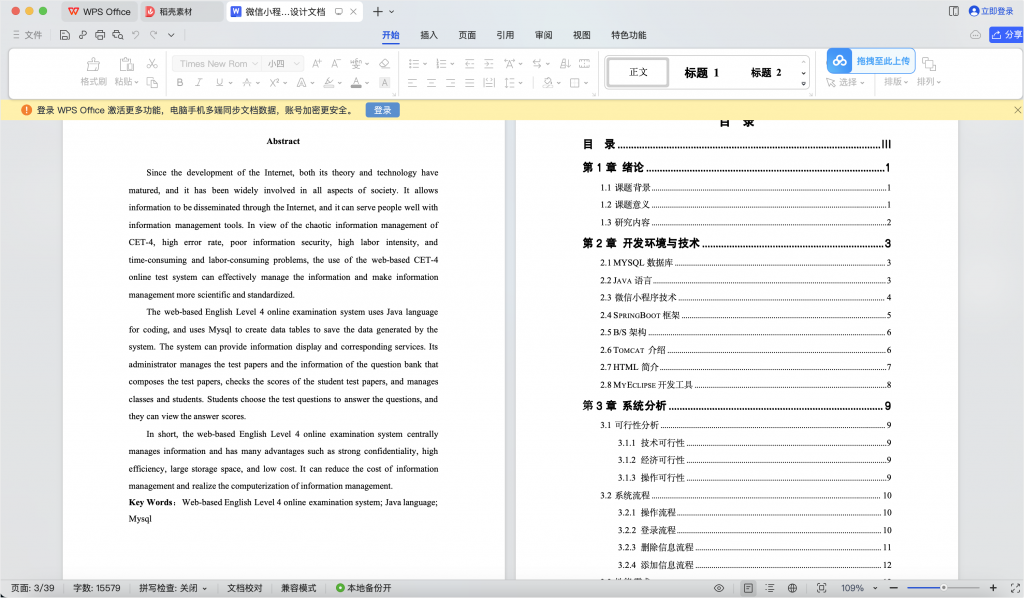
Task: Enable the character shading A icon
Action: [x=386, y=83]
